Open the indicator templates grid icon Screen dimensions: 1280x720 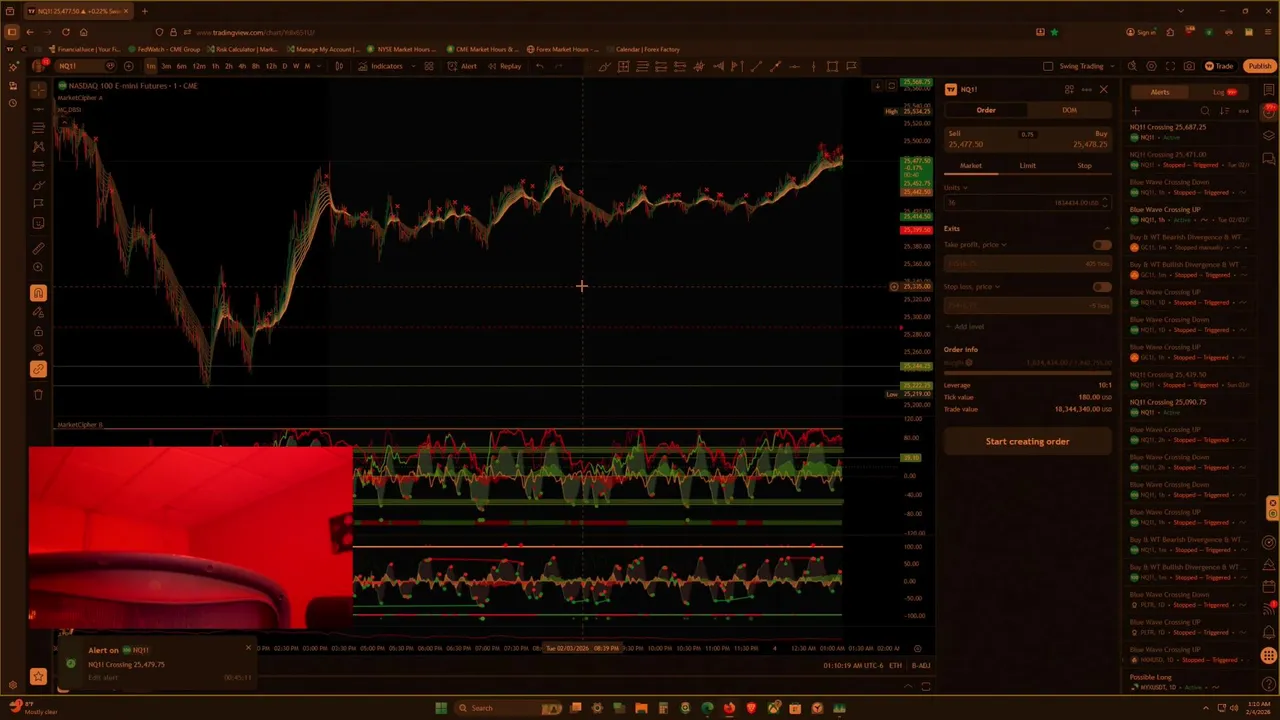click(x=429, y=66)
